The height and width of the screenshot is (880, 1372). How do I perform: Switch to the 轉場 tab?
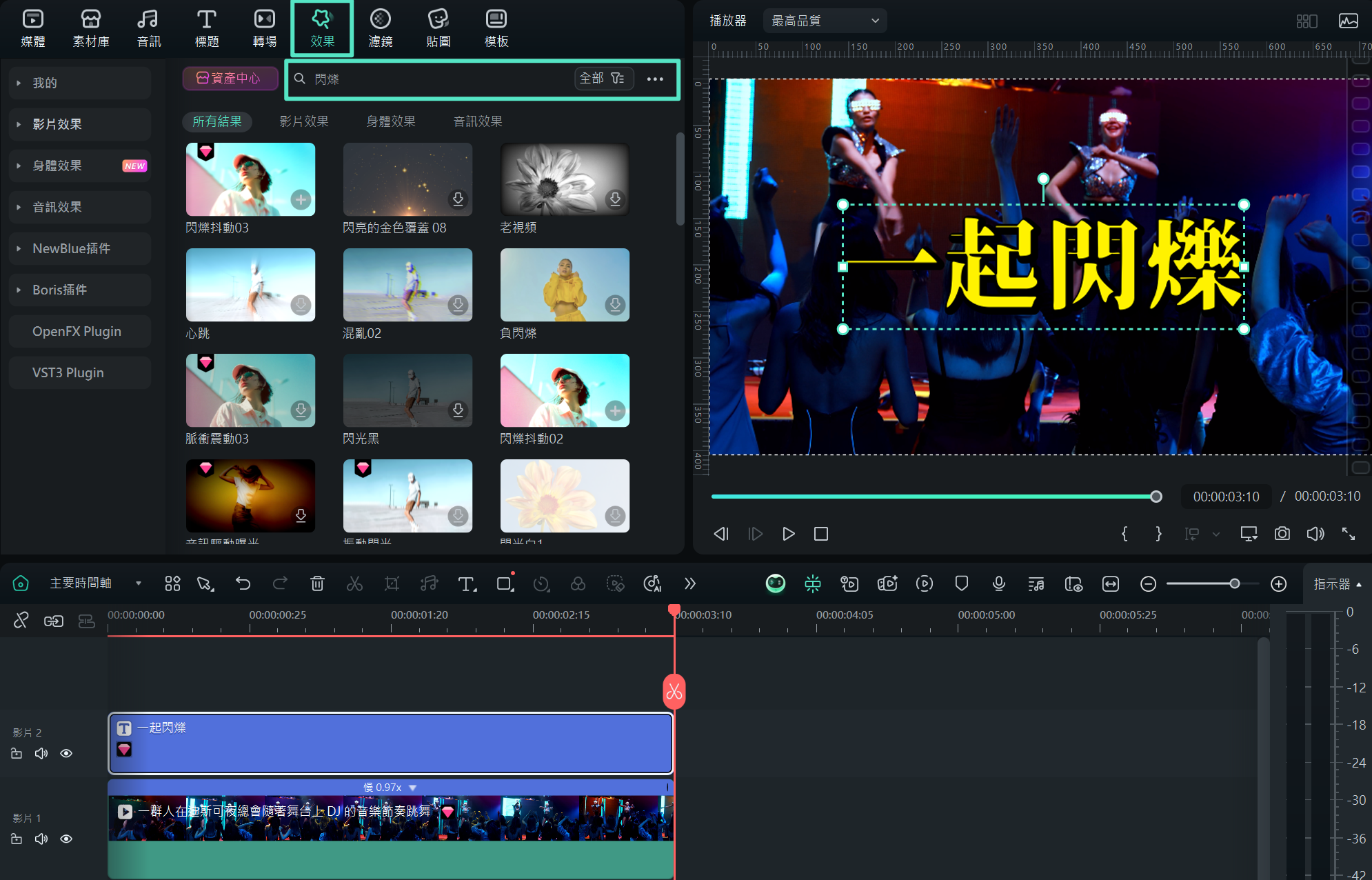tap(264, 29)
